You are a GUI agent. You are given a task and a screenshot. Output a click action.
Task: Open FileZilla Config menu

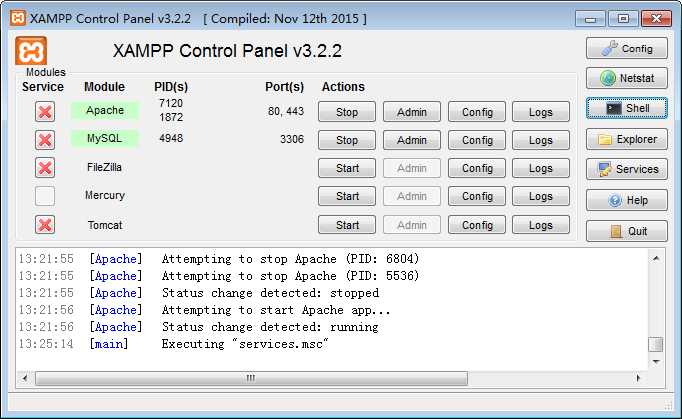(x=477, y=168)
